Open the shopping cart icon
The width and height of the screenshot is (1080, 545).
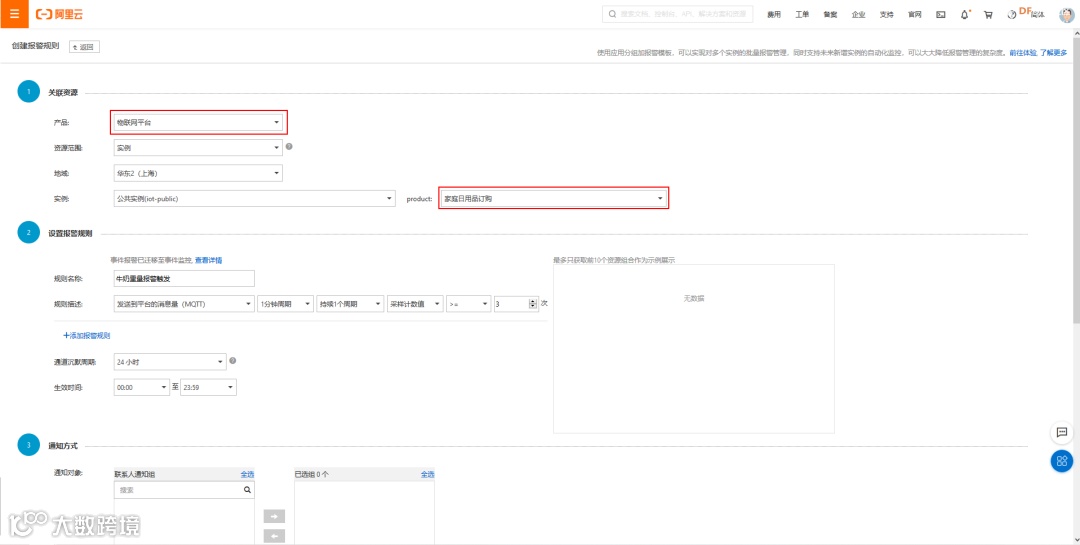(x=988, y=14)
